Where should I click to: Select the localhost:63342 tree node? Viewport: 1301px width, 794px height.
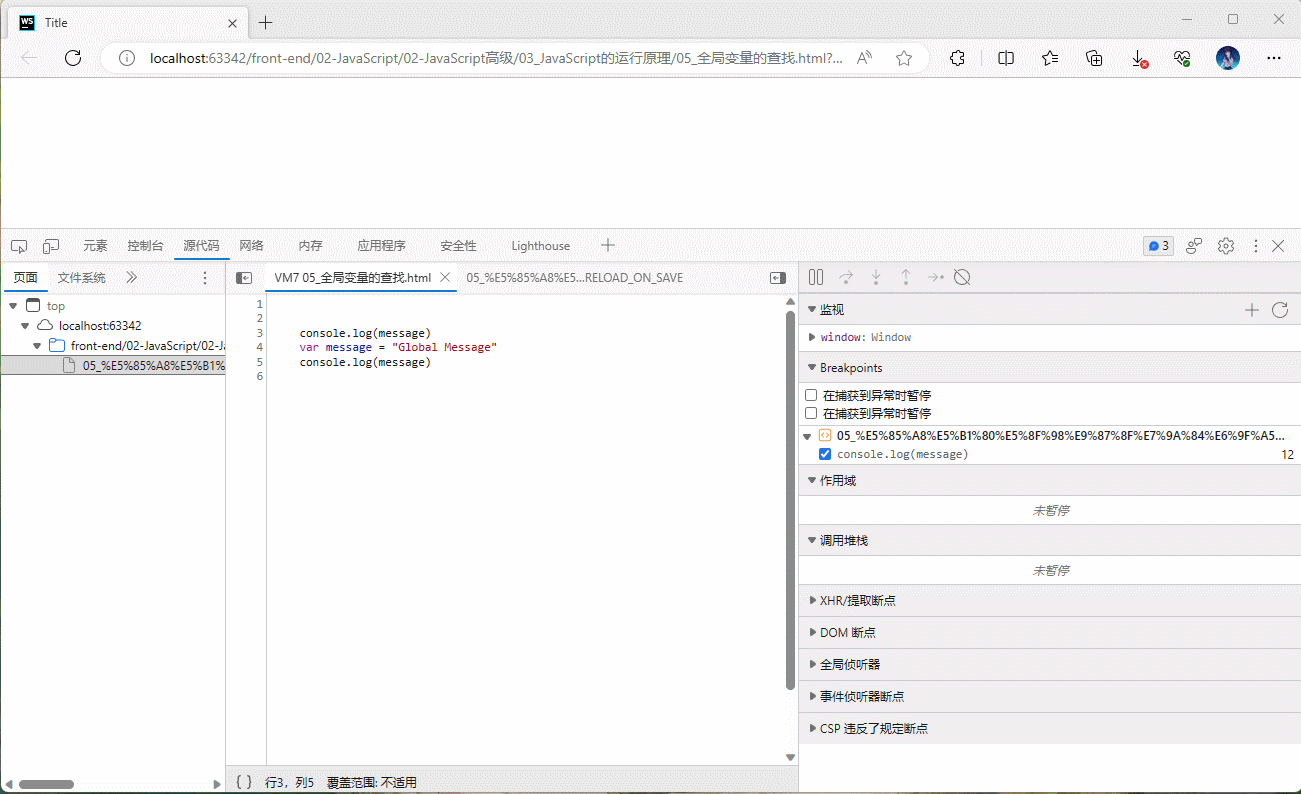100,326
